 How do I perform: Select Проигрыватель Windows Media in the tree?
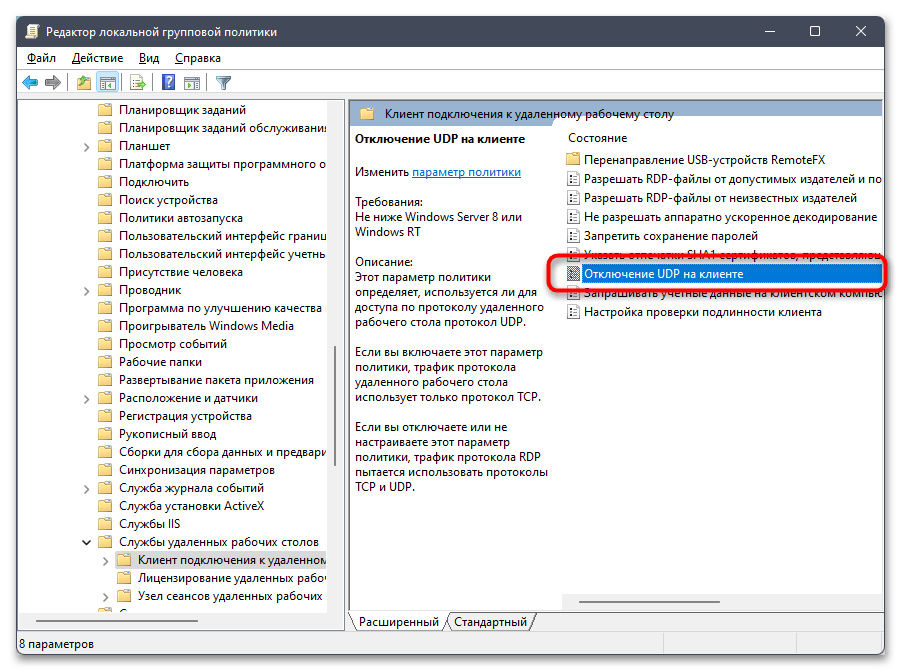coord(206,326)
